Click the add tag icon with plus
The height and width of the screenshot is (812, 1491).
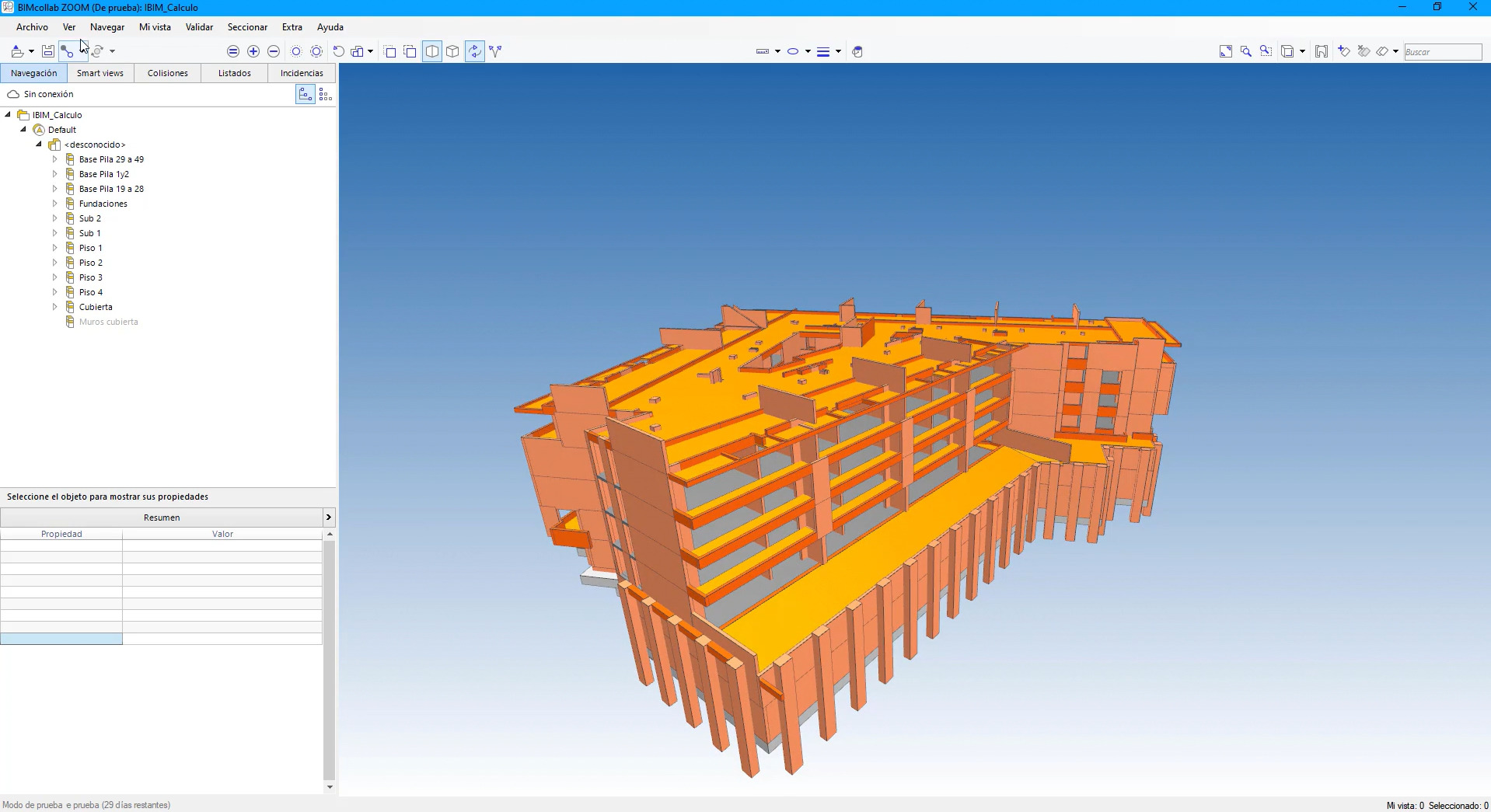click(1344, 51)
